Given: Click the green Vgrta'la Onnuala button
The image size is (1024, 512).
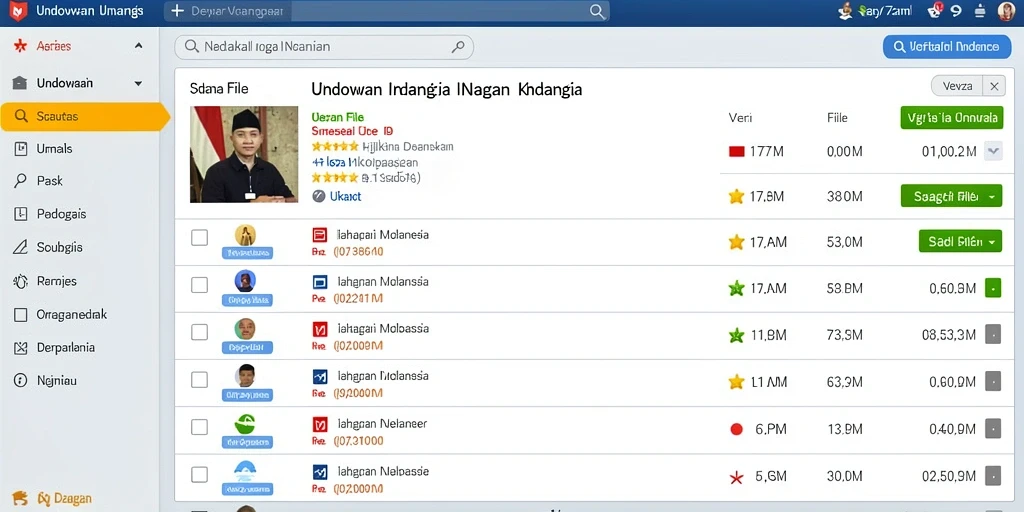Looking at the screenshot, I should tap(952, 118).
